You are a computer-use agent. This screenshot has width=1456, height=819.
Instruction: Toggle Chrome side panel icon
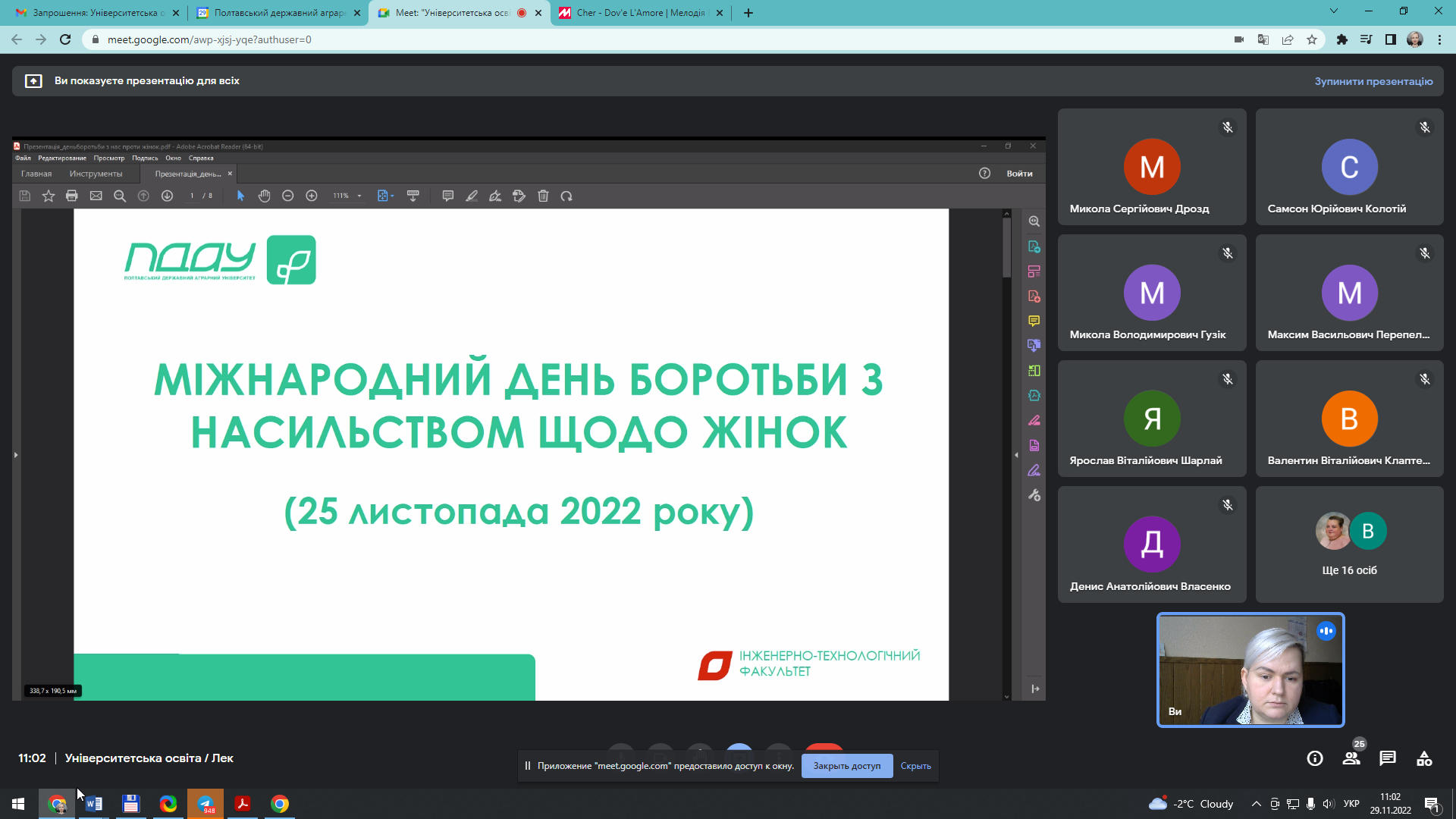pyautogui.click(x=1391, y=39)
